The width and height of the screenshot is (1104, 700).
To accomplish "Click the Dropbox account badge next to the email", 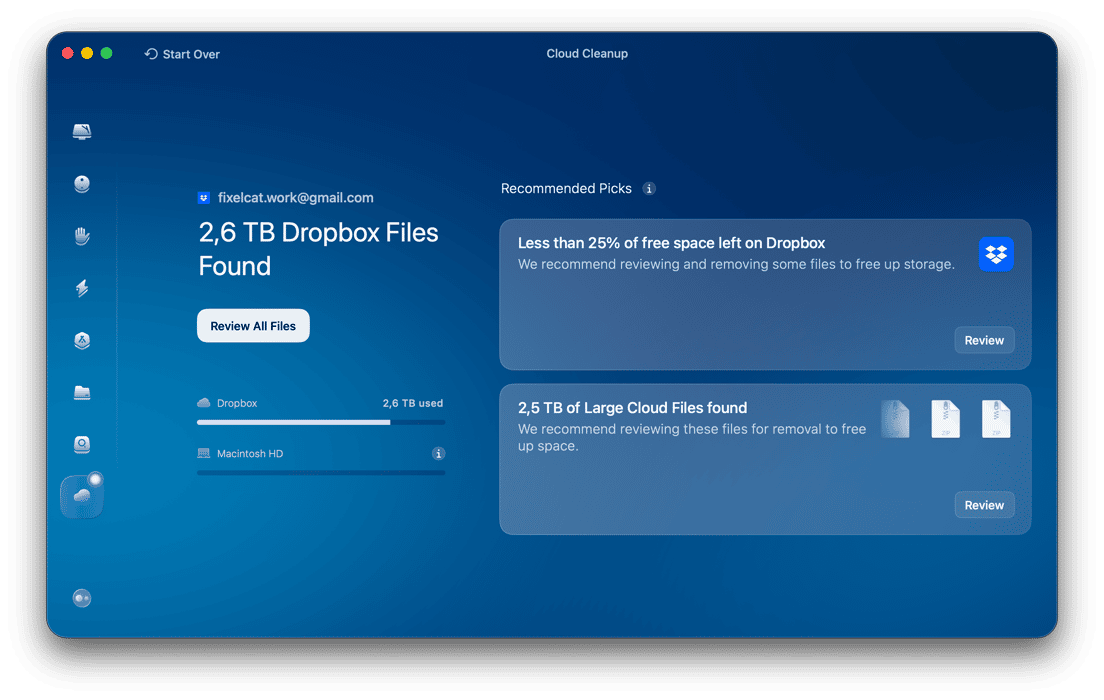I will point(204,197).
